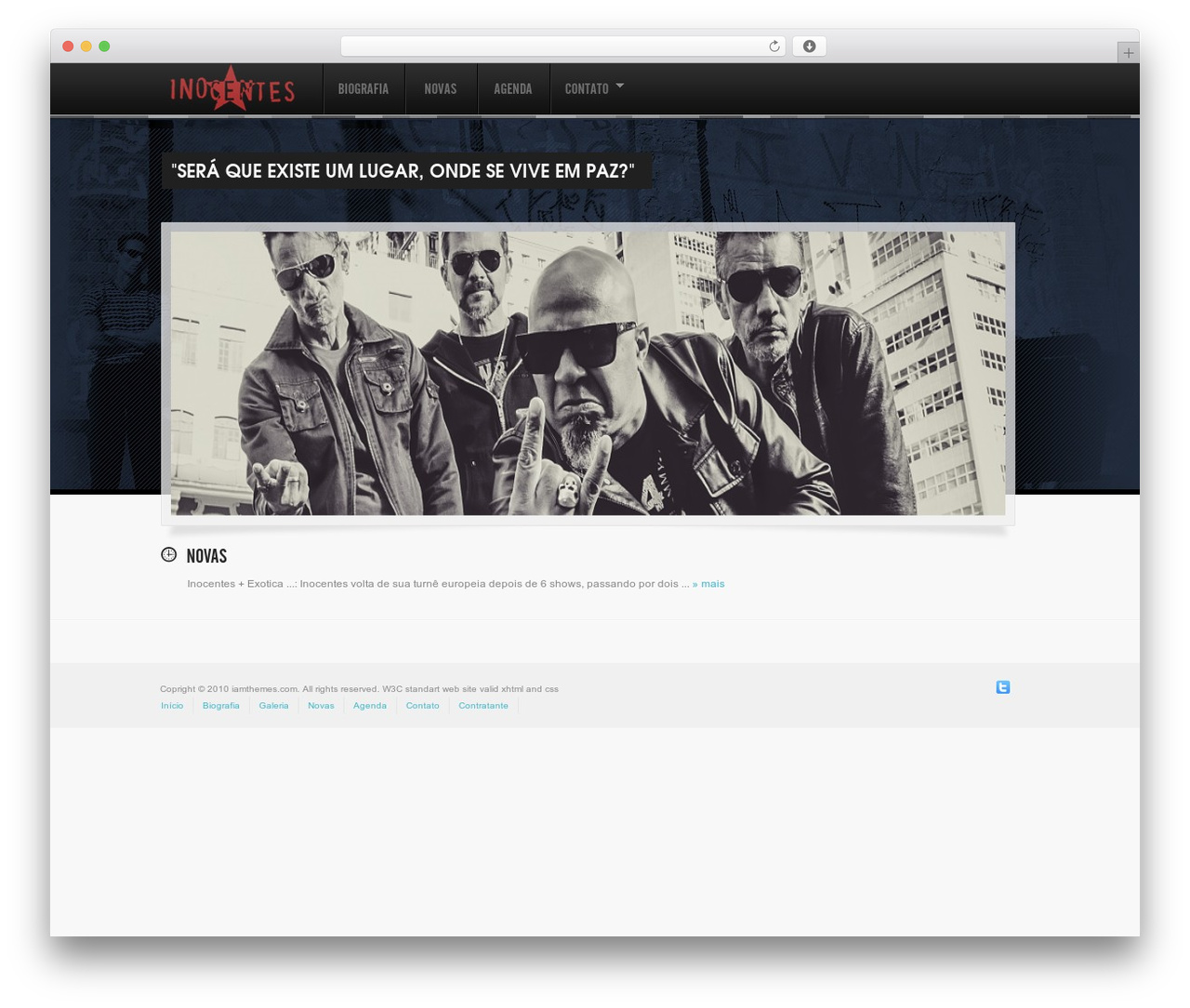Expand the Contato dropdown arrow
The image size is (1190, 1008).
click(x=620, y=86)
